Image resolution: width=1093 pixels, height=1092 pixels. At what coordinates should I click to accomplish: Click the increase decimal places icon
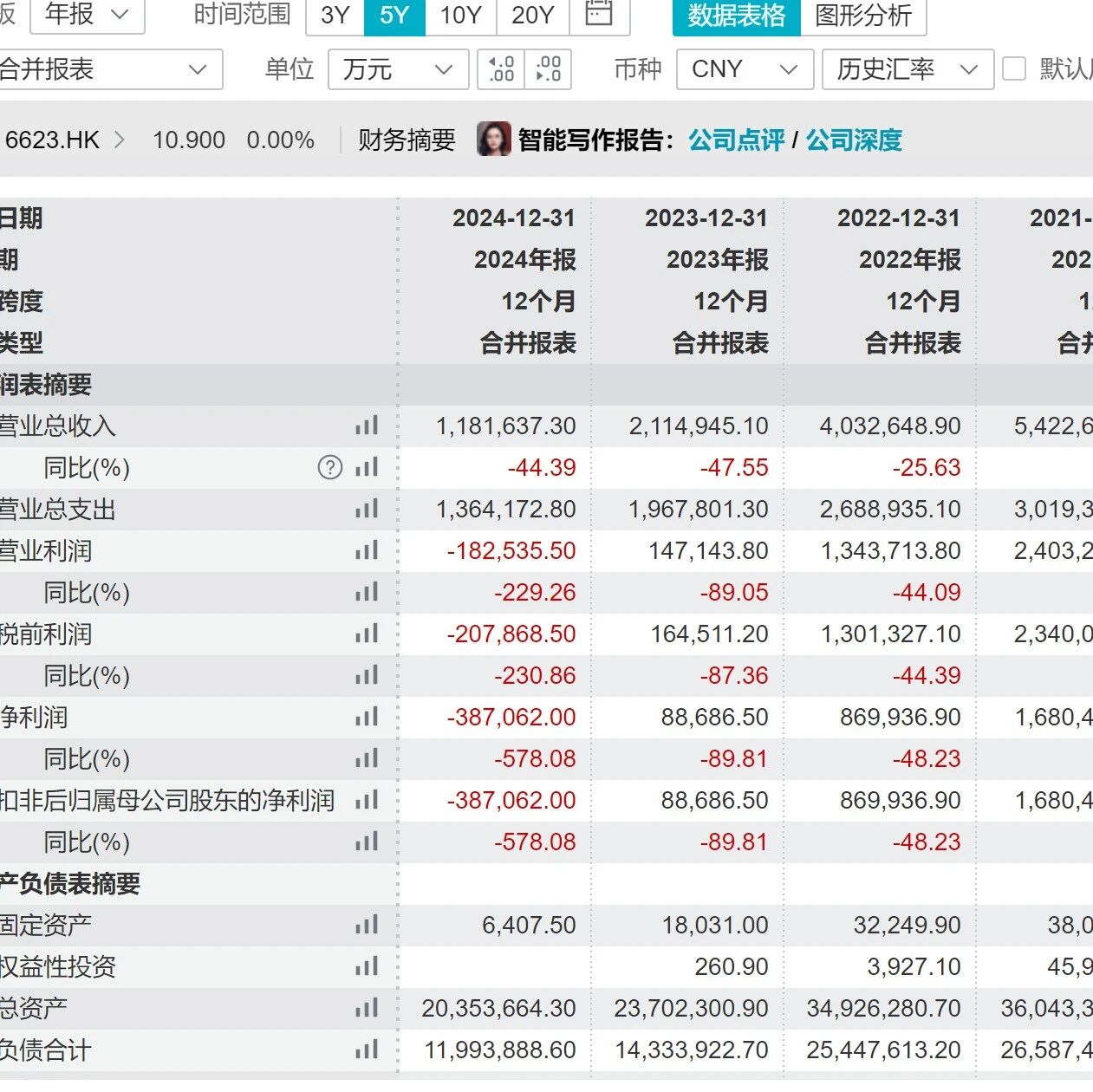pos(501,69)
